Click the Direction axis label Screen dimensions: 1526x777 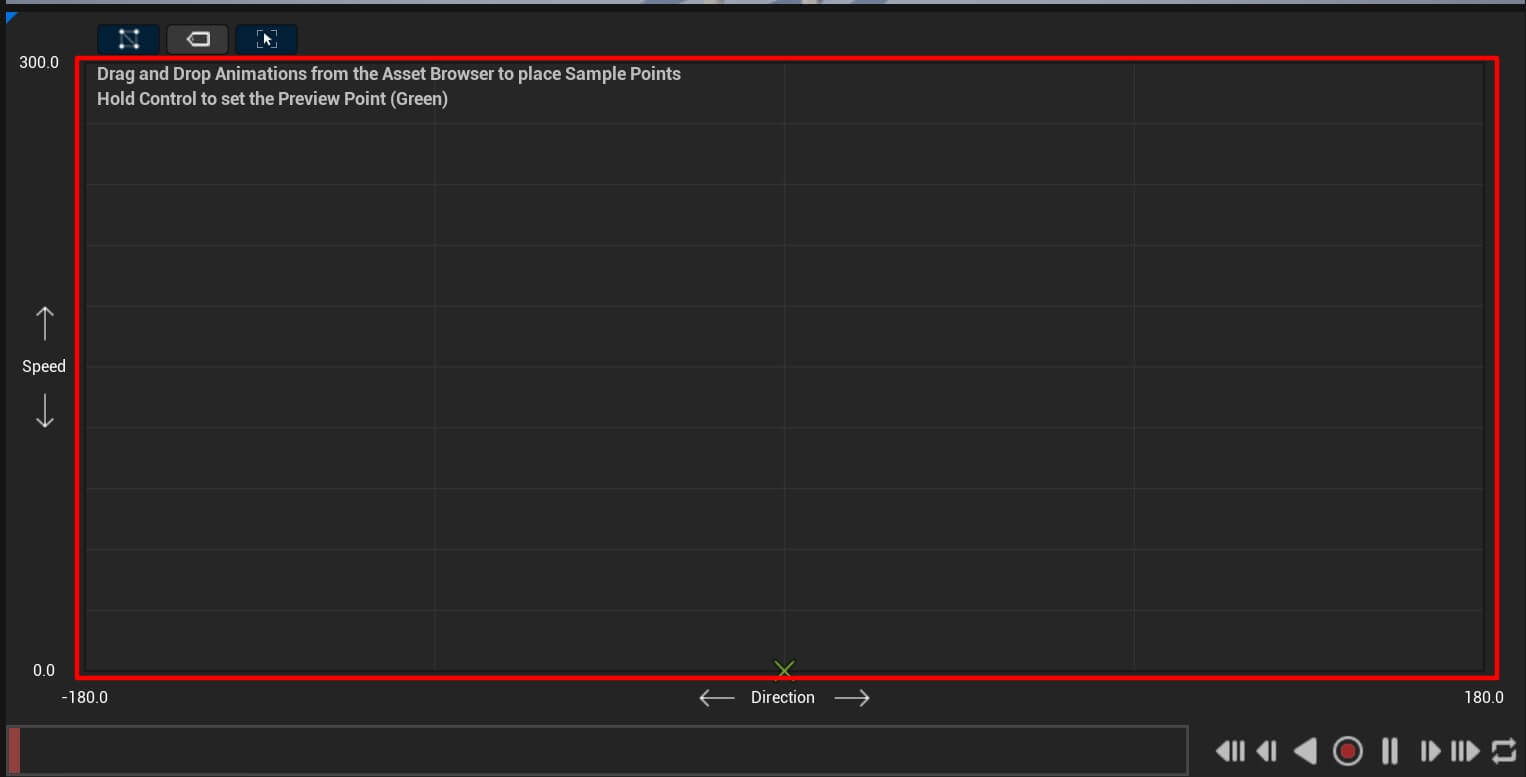pyautogui.click(x=783, y=697)
